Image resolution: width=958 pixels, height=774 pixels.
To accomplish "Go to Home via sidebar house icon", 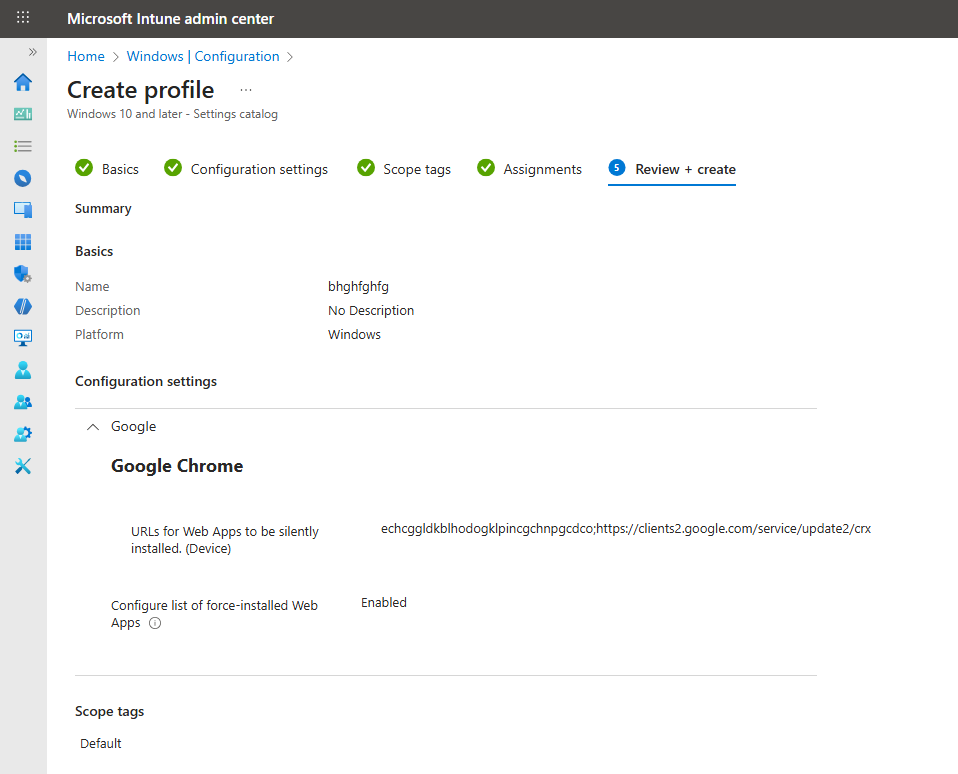I will [23, 82].
